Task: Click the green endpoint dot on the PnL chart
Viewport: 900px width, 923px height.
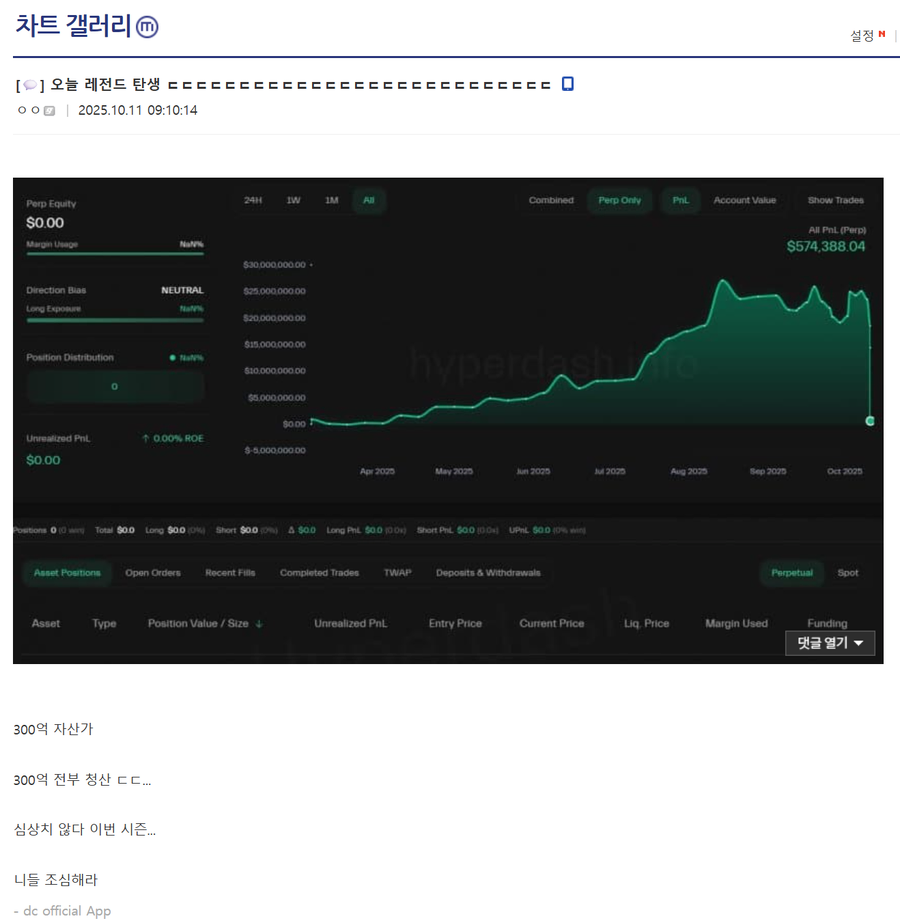Action: pyautogui.click(x=869, y=421)
